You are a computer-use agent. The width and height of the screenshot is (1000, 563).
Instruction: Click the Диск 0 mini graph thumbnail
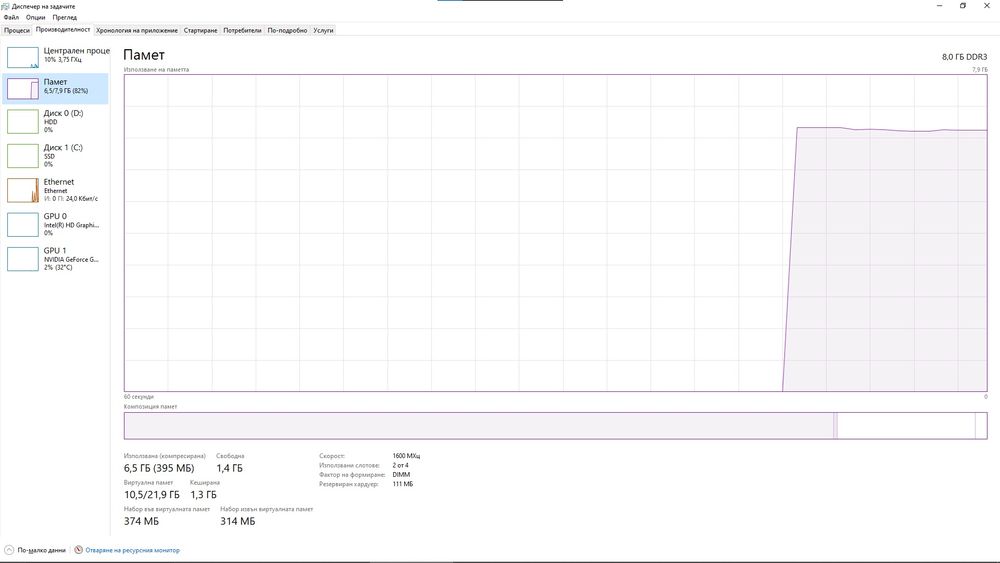[23, 121]
